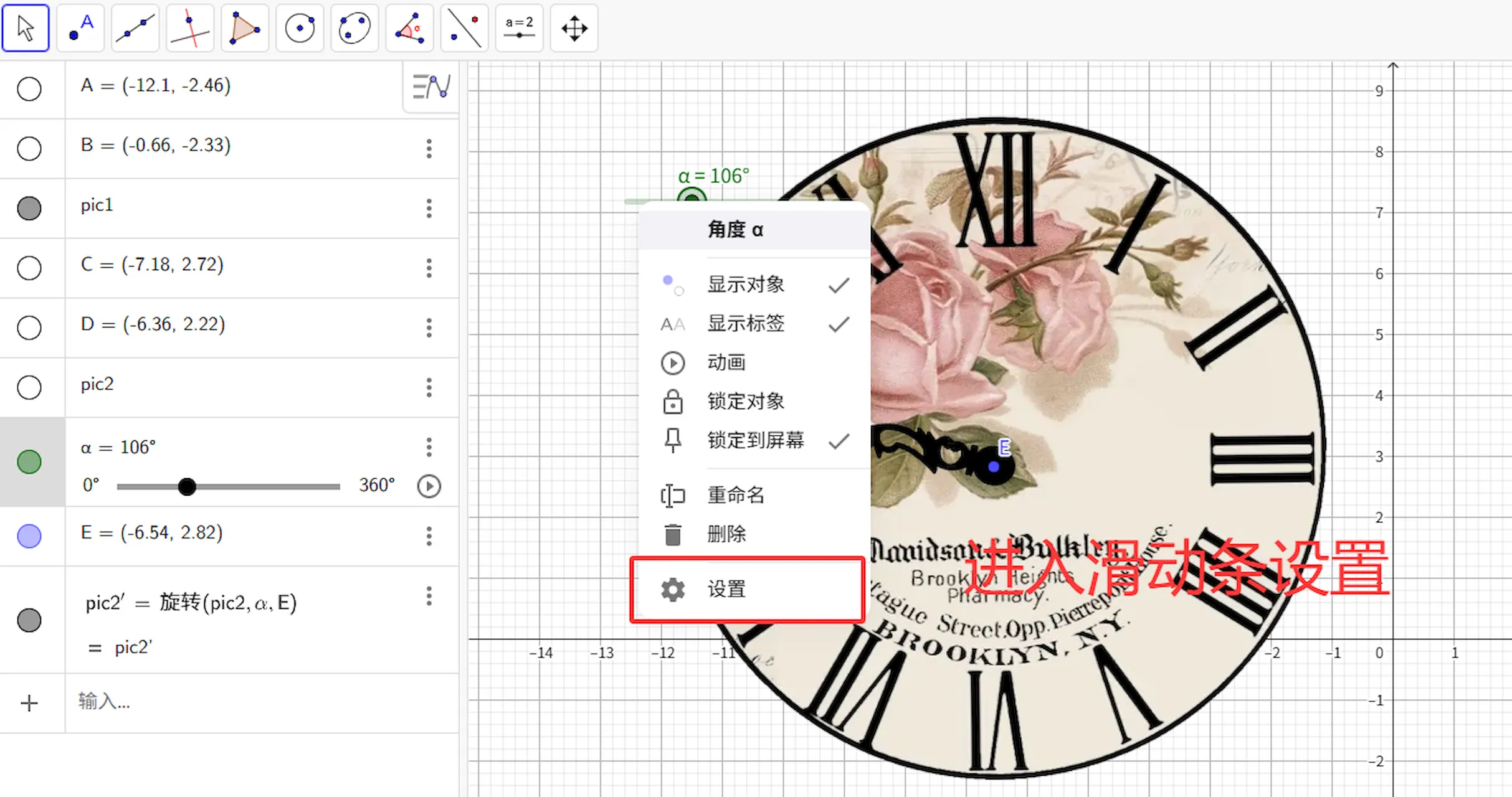
Task: Click 设置 in the context menu
Action: [x=726, y=589]
